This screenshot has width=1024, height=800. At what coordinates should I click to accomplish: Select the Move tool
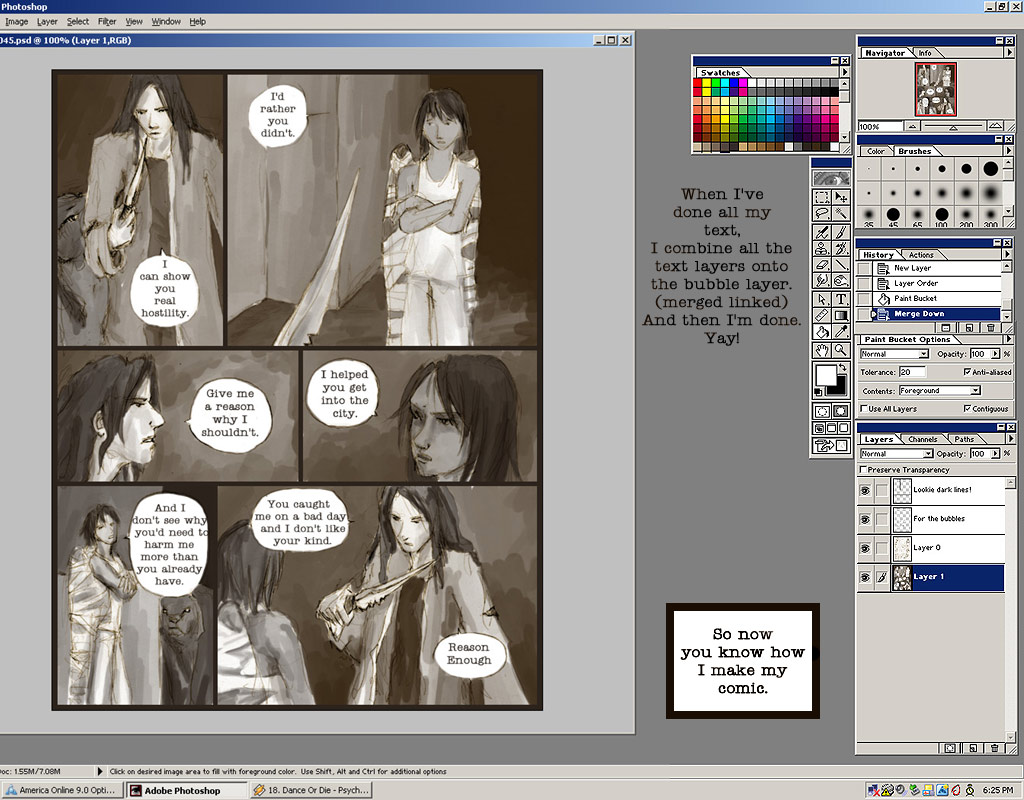click(x=841, y=197)
